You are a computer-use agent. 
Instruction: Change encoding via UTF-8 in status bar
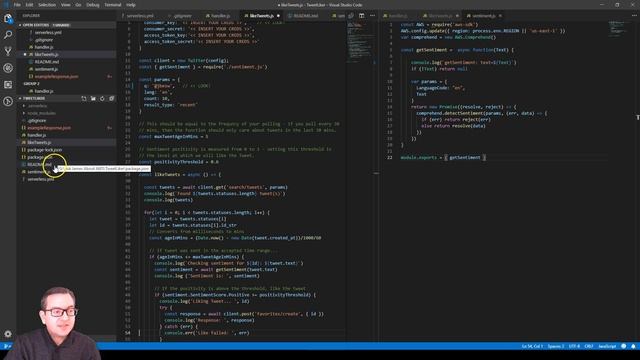pos(574,346)
